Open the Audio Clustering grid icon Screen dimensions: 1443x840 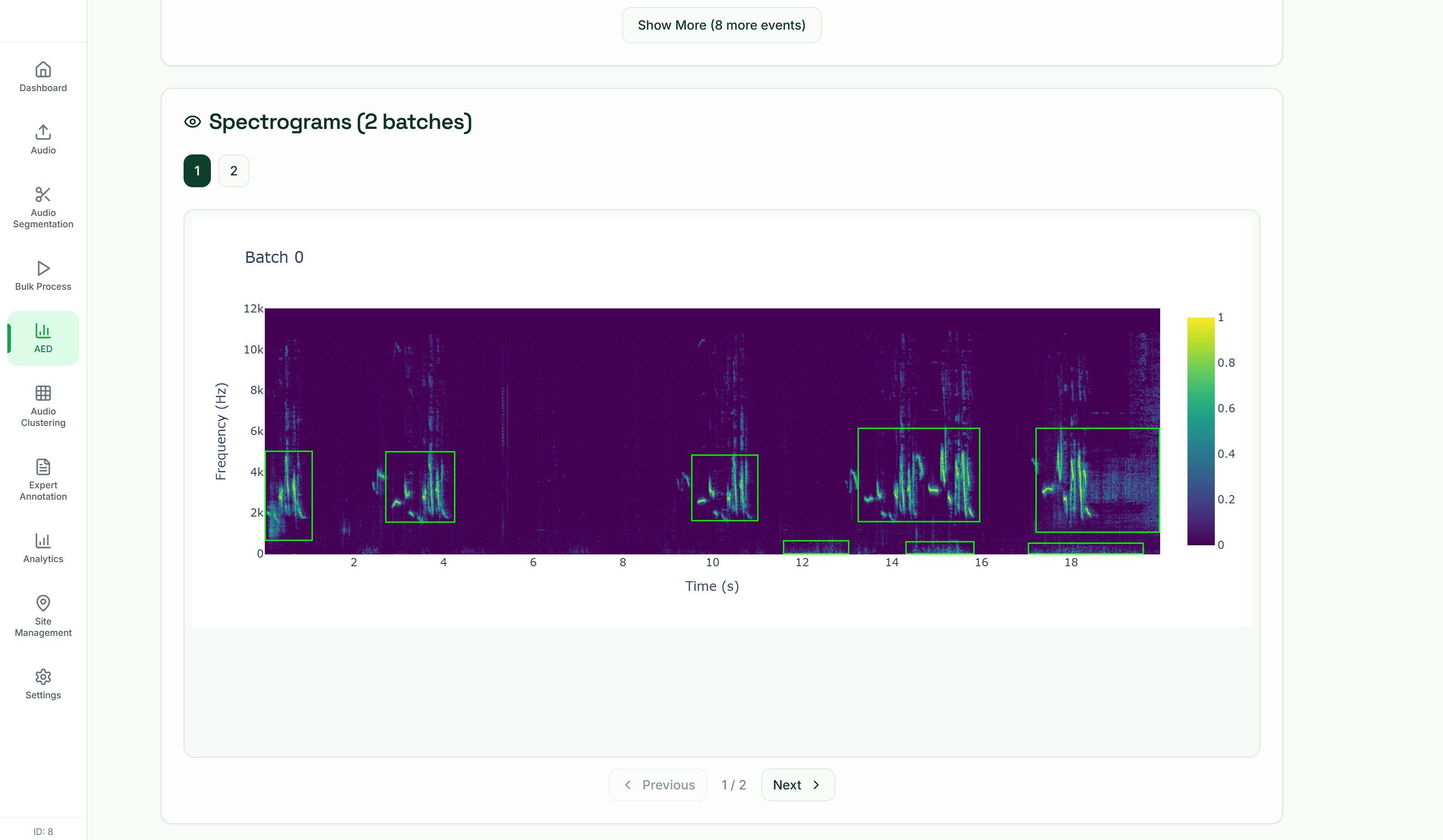(43, 393)
